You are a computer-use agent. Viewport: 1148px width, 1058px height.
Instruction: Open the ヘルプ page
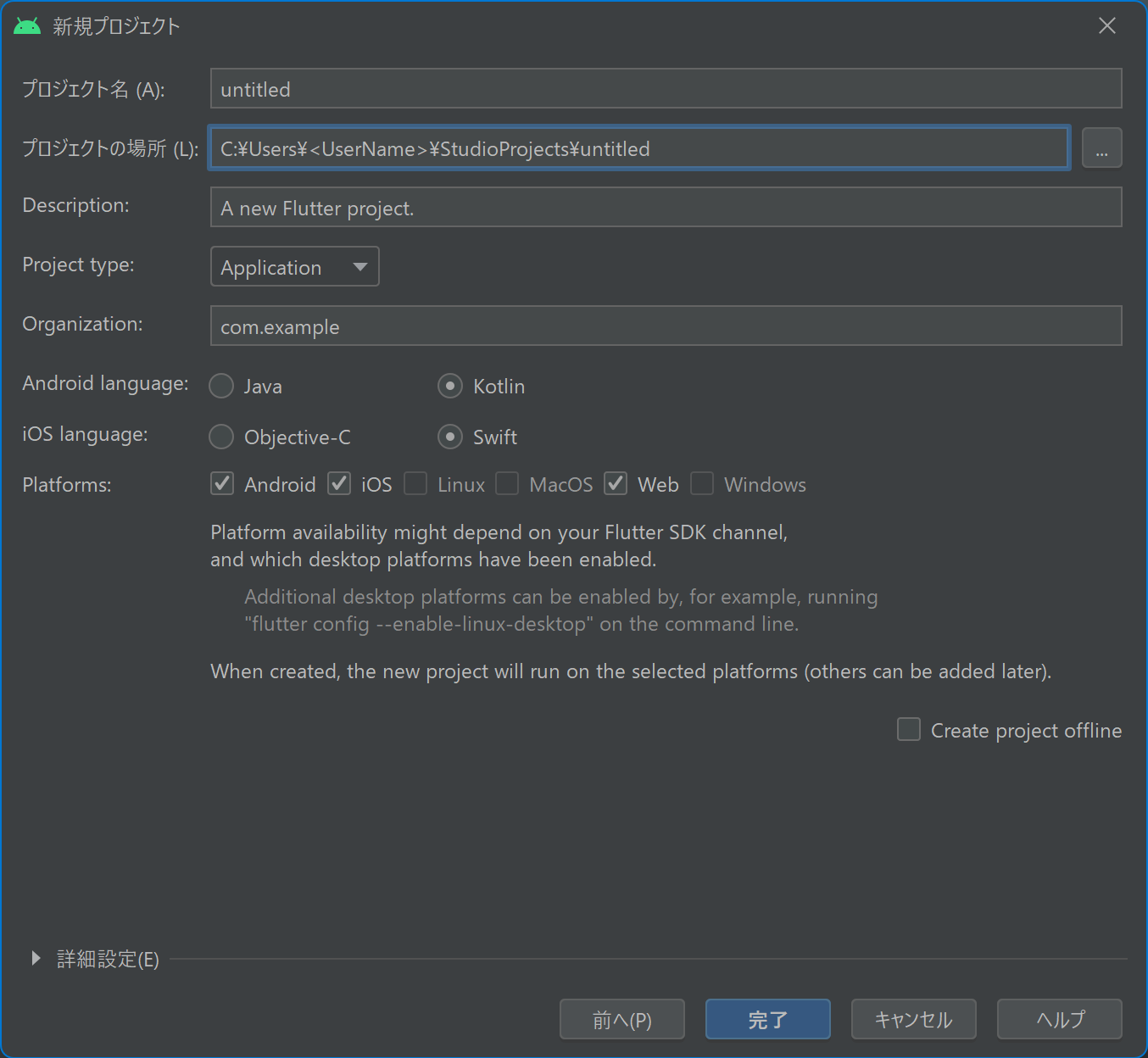[x=1059, y=1019]
